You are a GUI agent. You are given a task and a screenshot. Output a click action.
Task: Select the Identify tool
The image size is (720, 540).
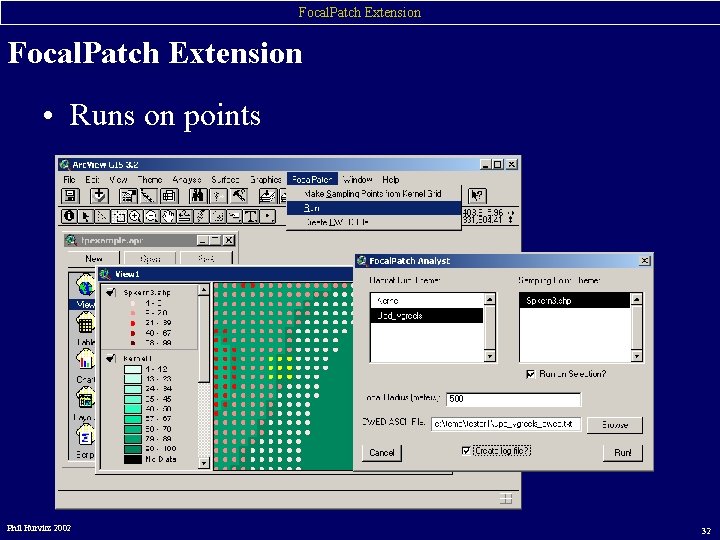(69, 216)
